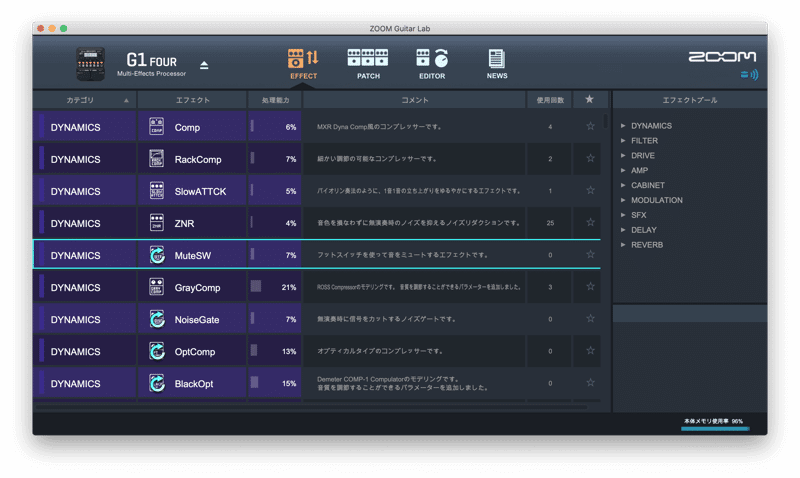This screenshot has height=478, width=800.
Task: Sort by the star favorites column header
Action: tap(590, 99)
